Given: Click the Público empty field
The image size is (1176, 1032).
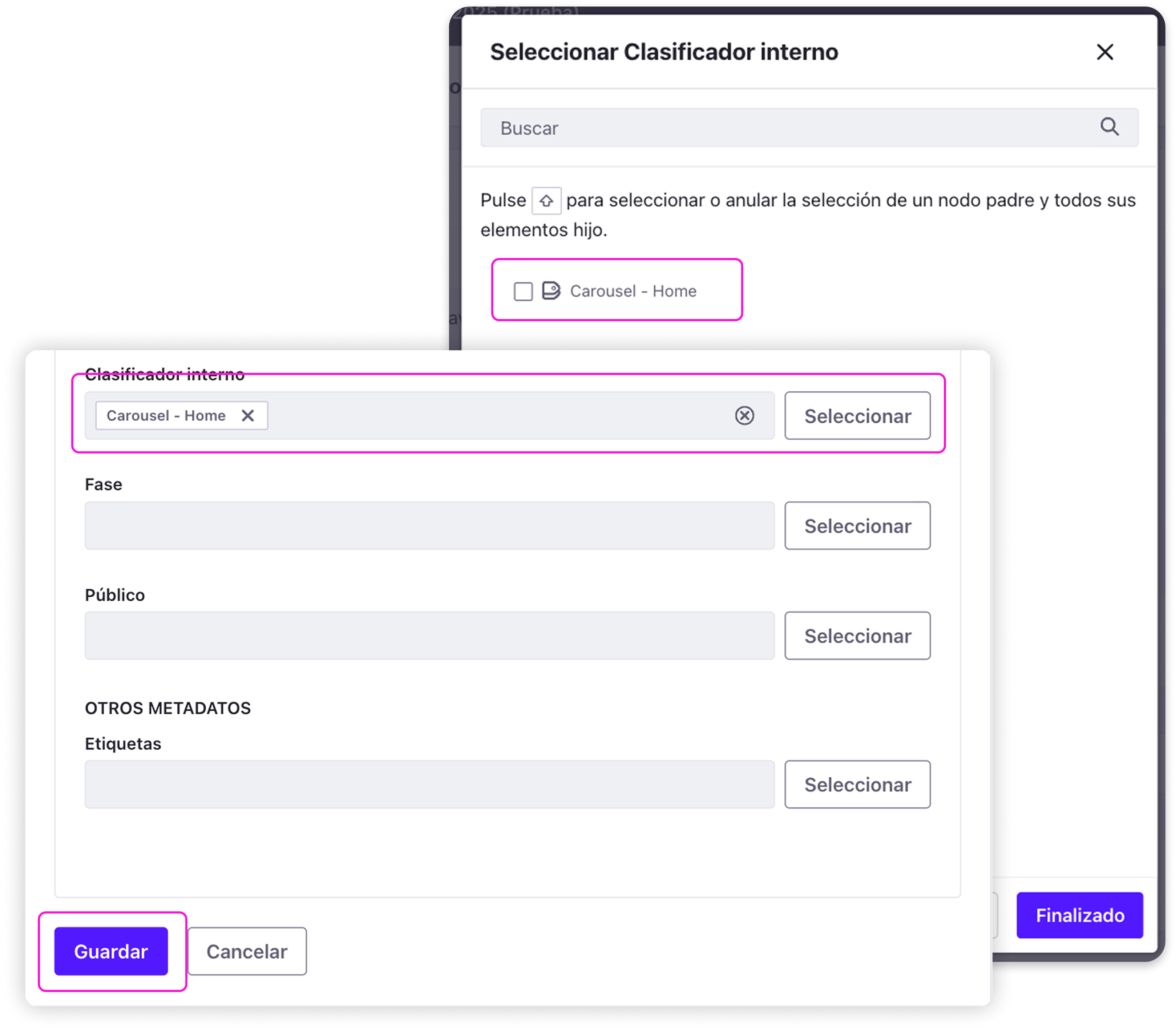Looking at the screenshot, I should (x=429, y=636).
